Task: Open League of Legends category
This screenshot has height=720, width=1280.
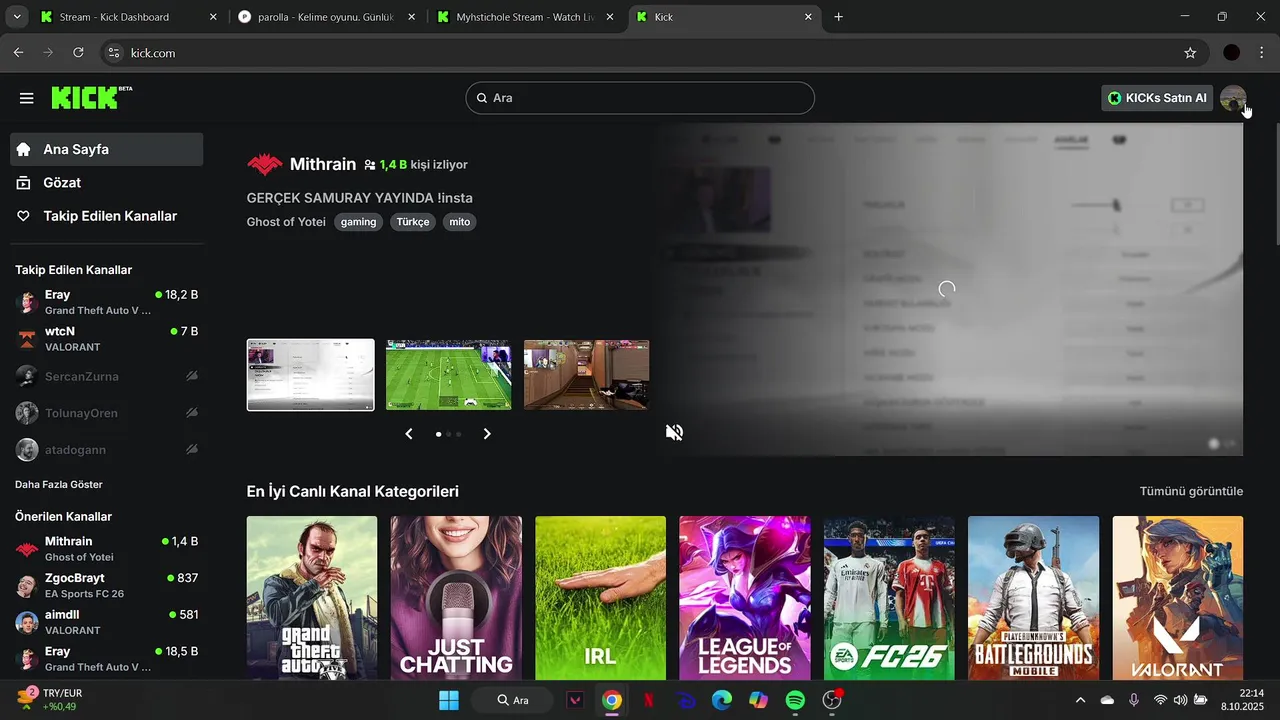Action: 745,598
